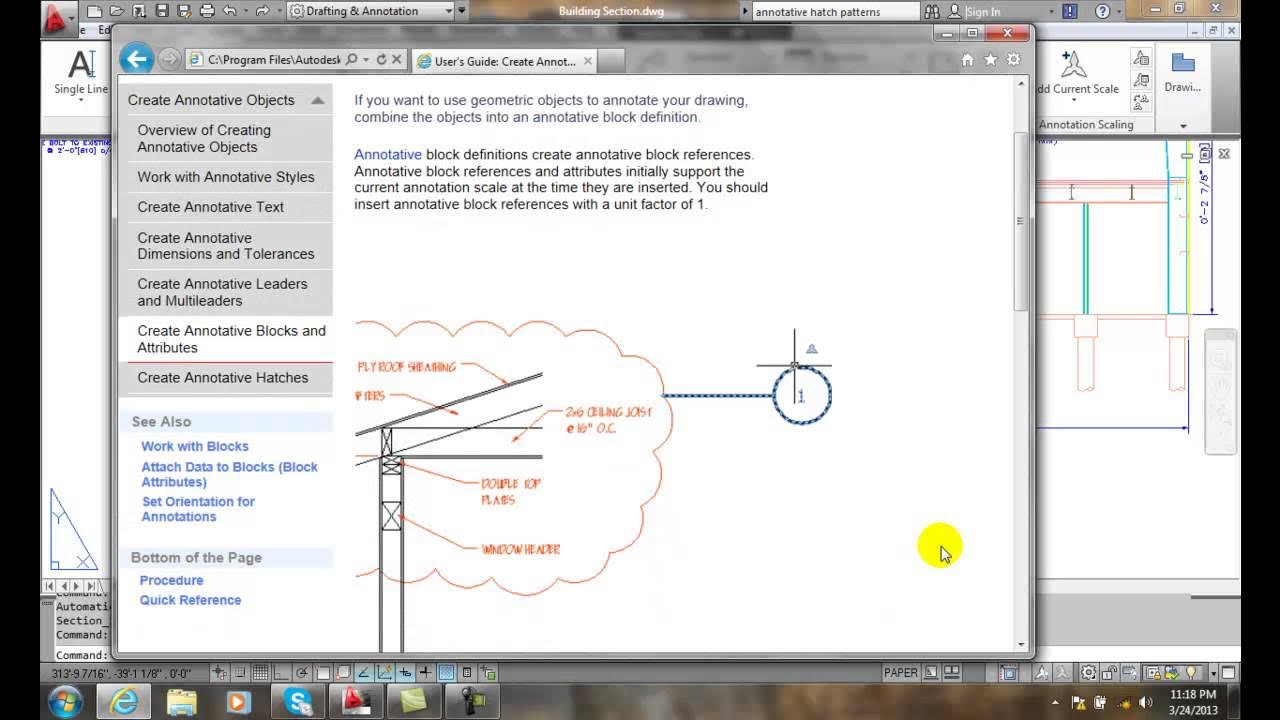
Task: Toggle Snap Mode in AutoCAD status bar
Action: (241, 673)
